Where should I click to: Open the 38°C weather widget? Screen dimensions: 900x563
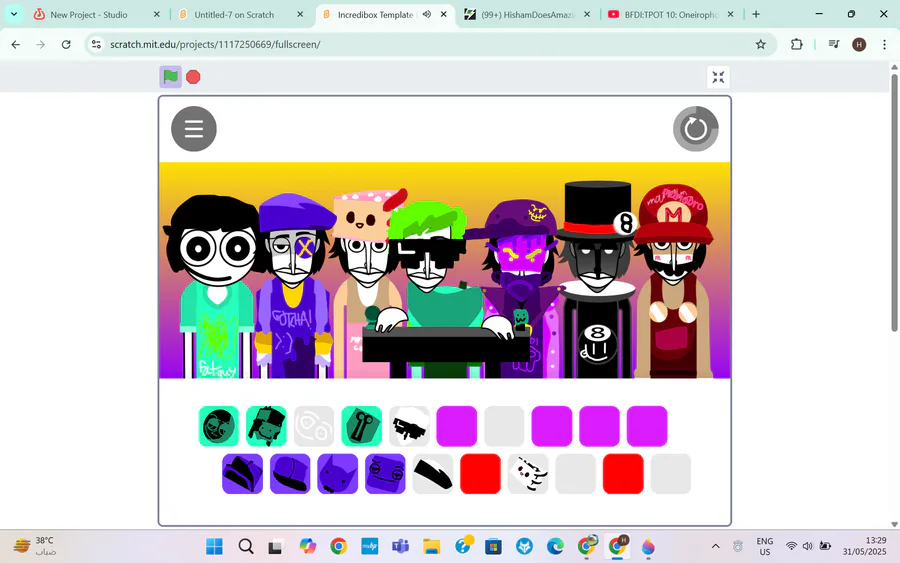pos(36,546)
